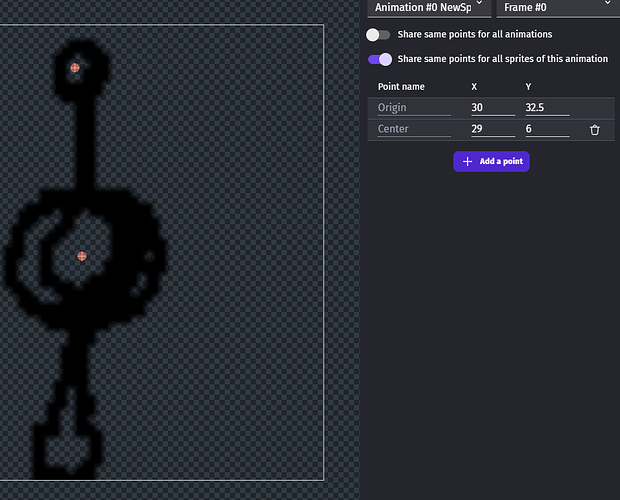
Task: Click the Y column header
Action: (528, 87)
